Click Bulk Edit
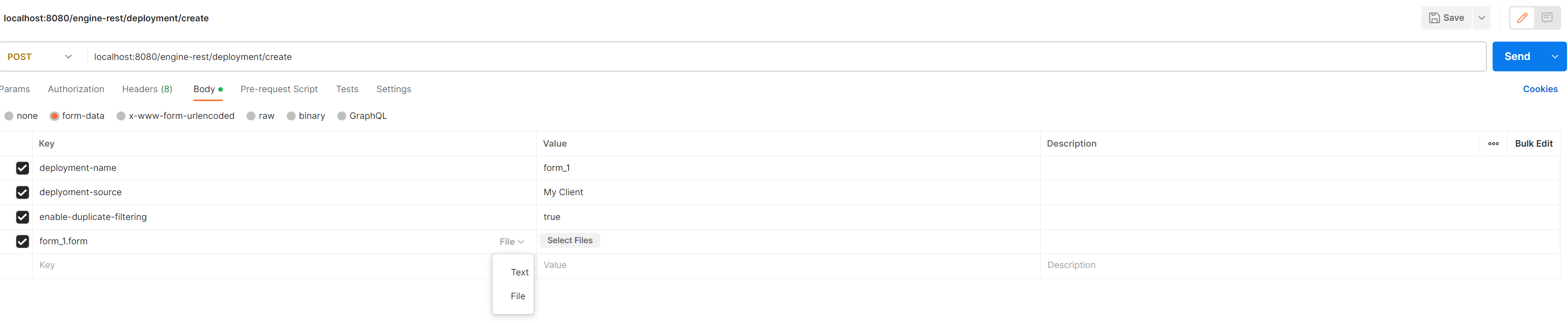Screen dimensions: 1568x323 tap(1533, 144)
